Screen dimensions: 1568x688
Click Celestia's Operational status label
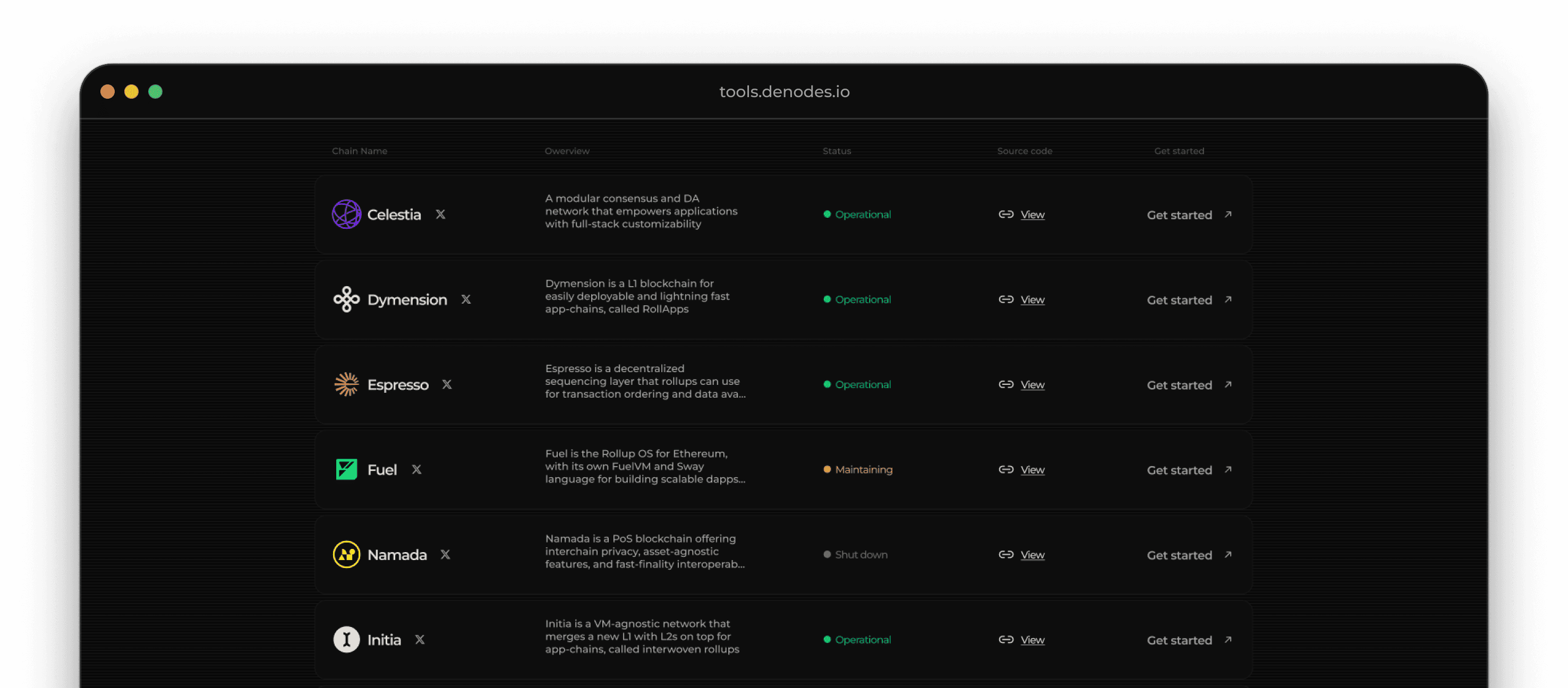(863, 214)
